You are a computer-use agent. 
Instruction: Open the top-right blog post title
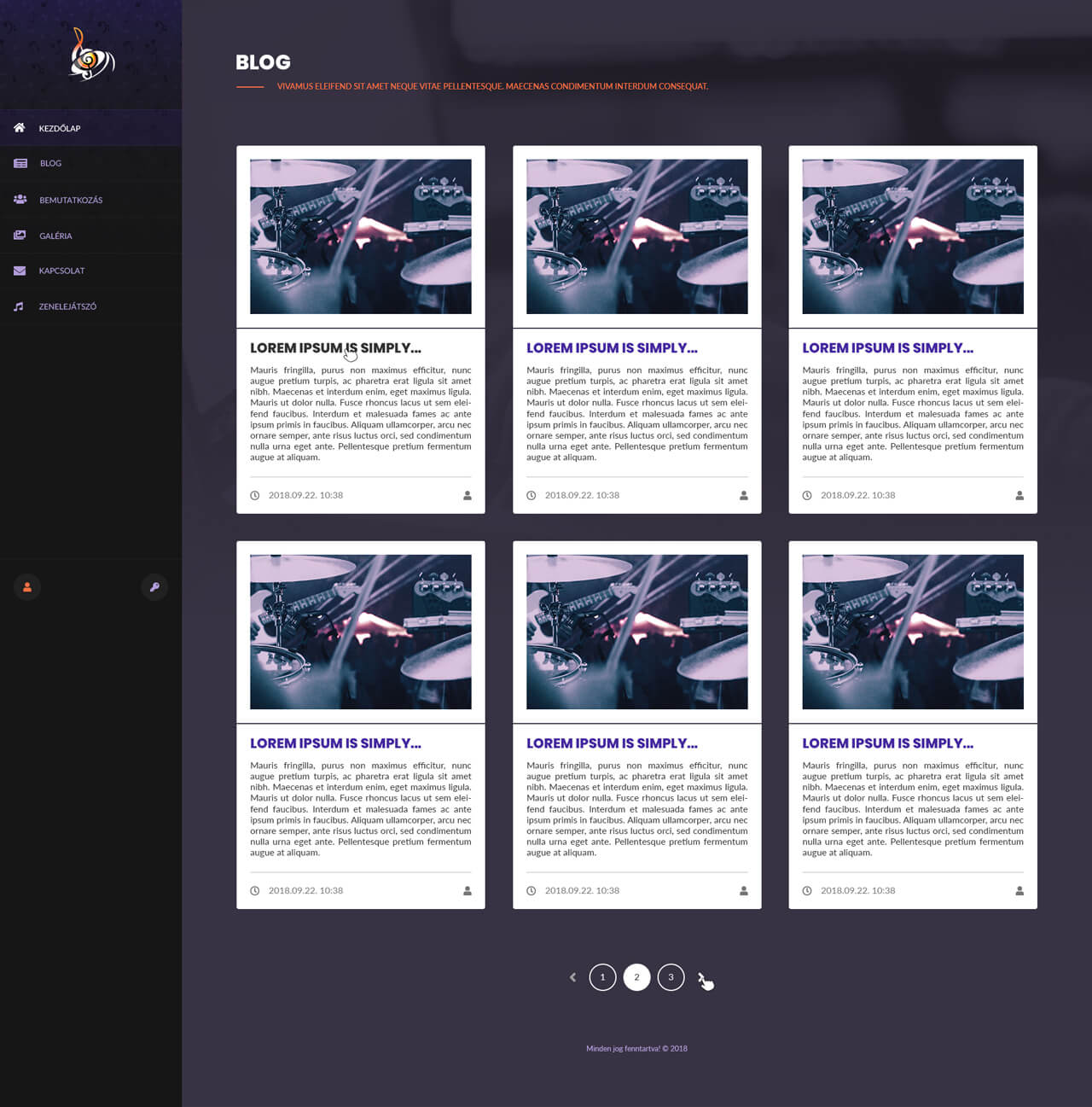tap(887, 348)
